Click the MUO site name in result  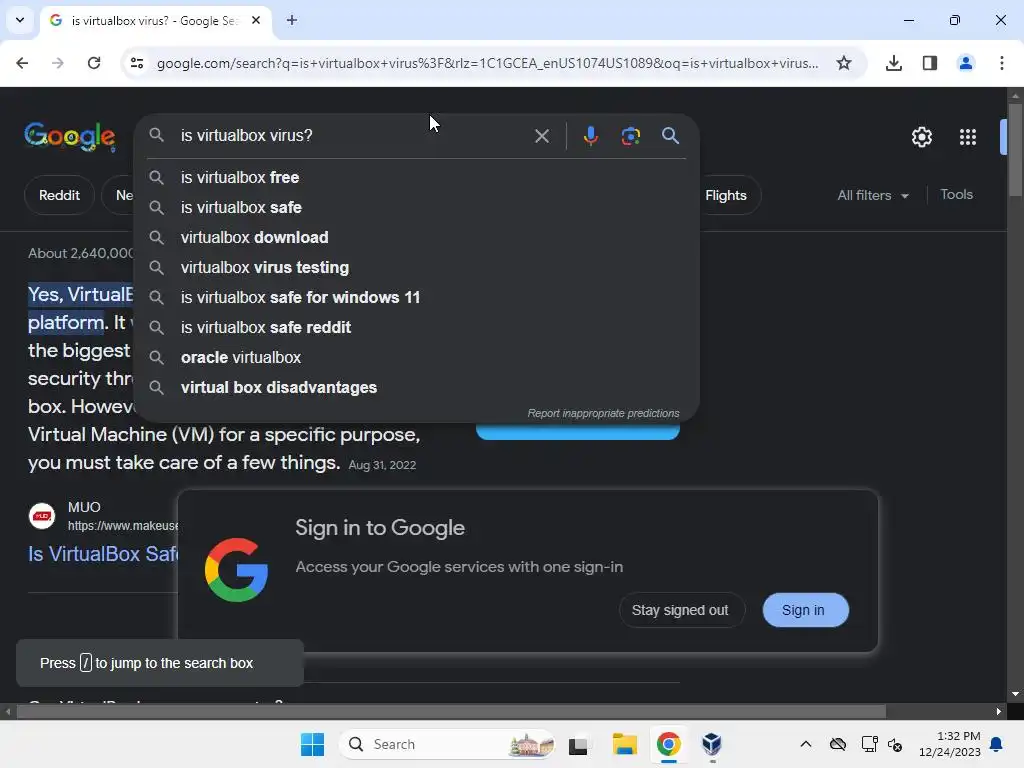(x=84, y=507)
